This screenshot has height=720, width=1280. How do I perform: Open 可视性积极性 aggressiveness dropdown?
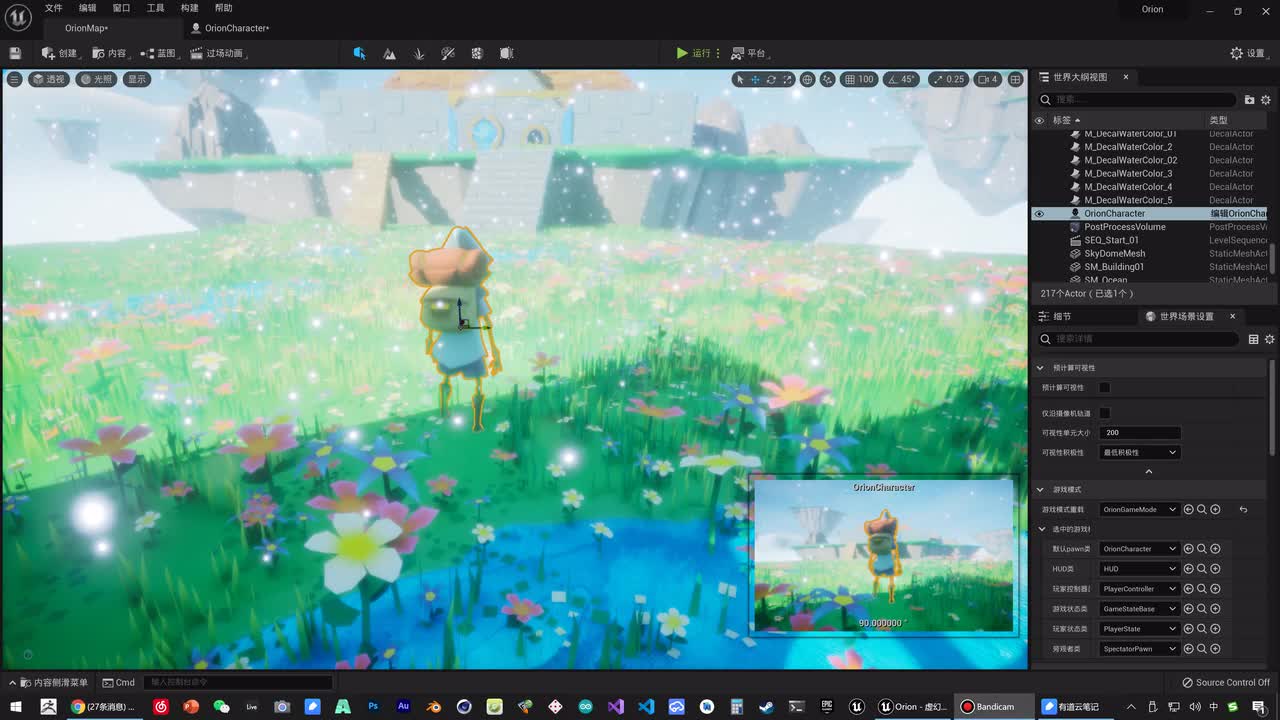tap(1140, 452)
